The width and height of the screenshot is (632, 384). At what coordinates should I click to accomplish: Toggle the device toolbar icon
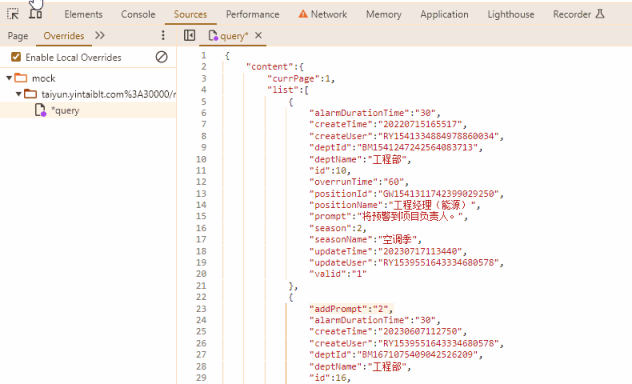tap(35, 14)
